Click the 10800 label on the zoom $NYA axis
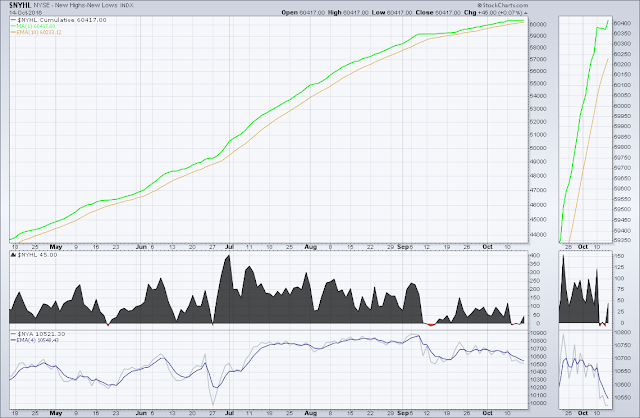640x418 pixels. click(x=622, y=333)
